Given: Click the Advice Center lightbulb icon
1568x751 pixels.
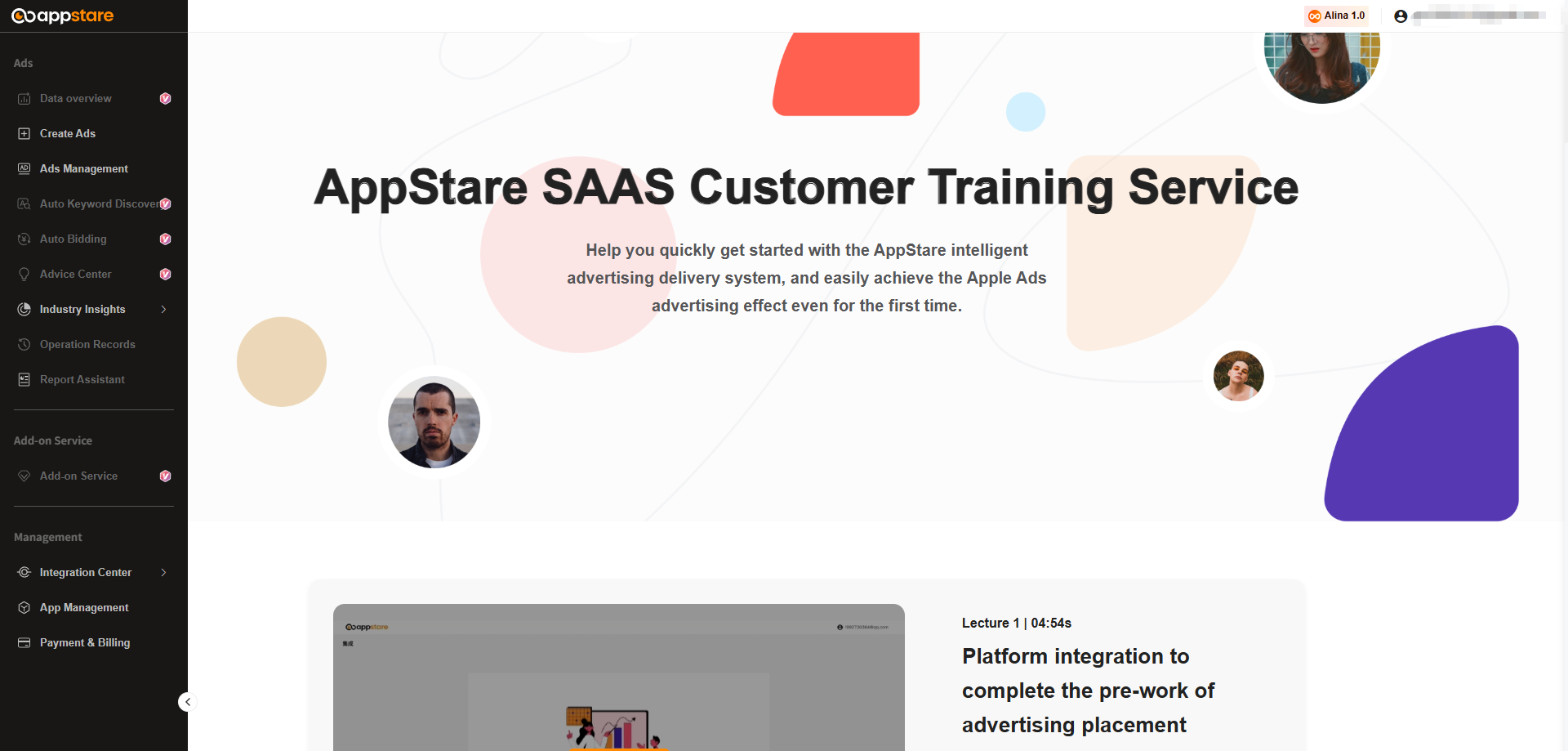Looking at the screenshot, I should (24, 275).
